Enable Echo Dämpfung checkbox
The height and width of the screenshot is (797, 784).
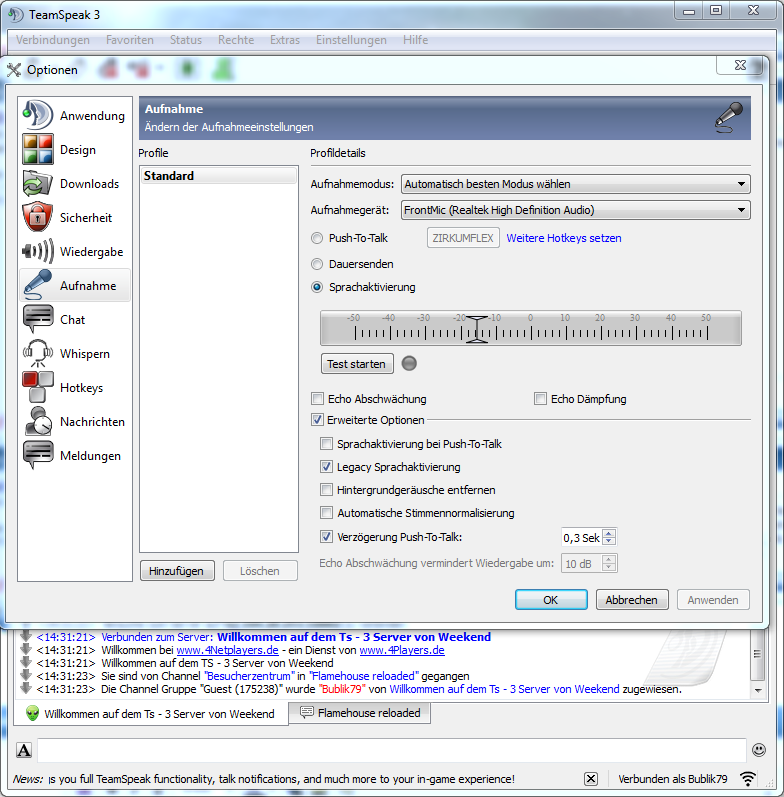(x=540, y=398)
